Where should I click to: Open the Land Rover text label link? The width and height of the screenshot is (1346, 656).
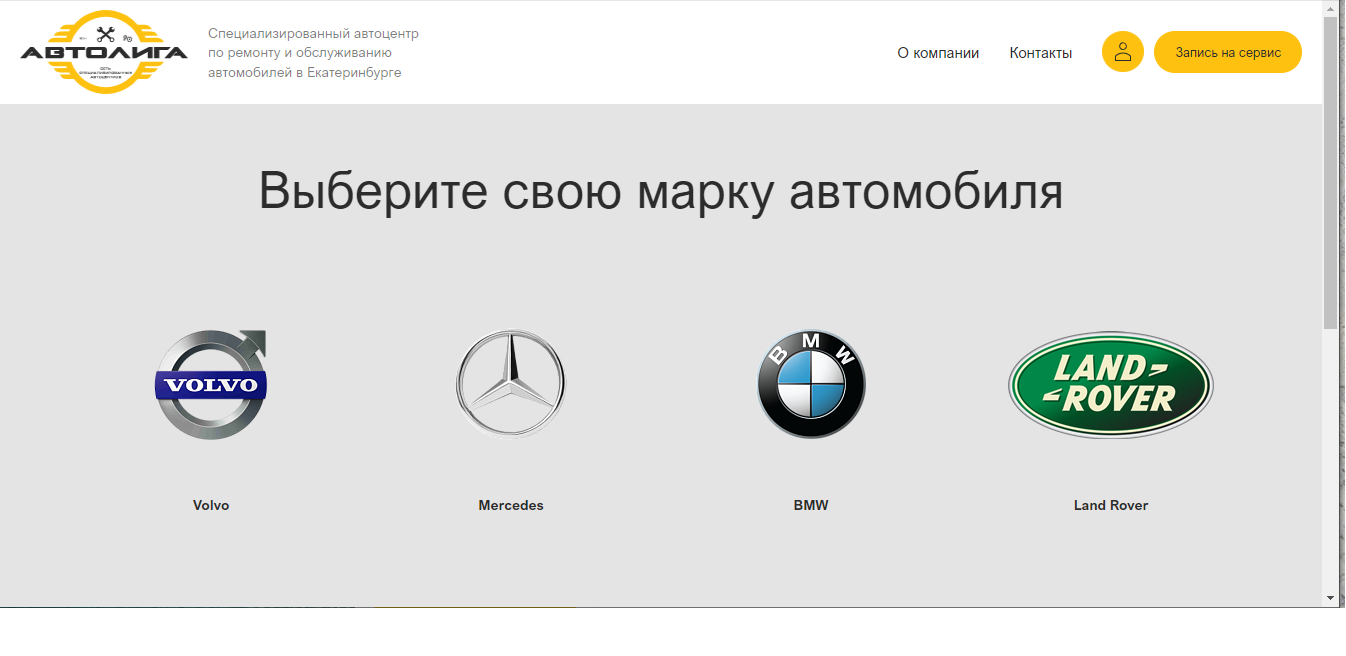pyautogui.click(x=1111, y=505)
